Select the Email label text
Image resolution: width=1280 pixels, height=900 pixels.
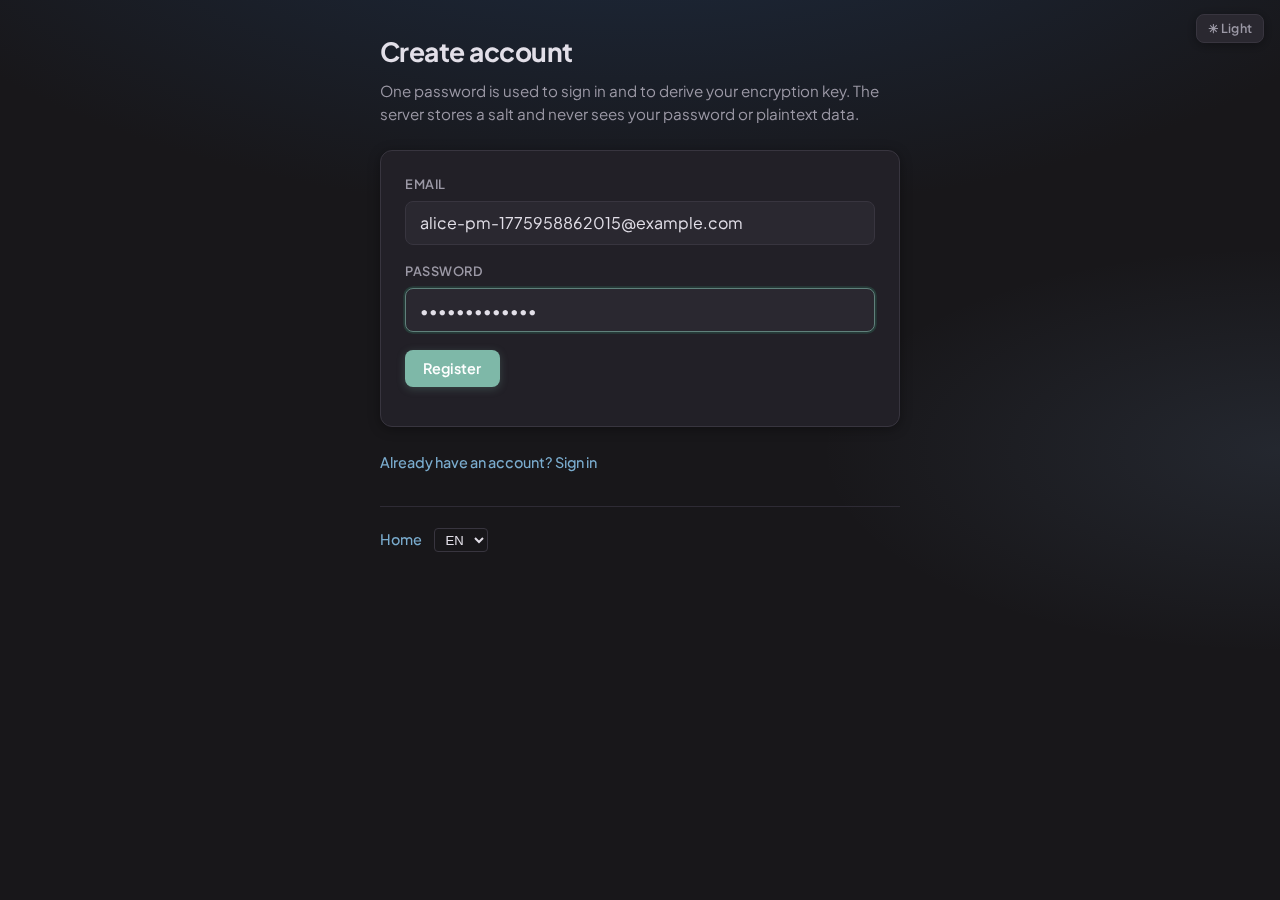425,184
